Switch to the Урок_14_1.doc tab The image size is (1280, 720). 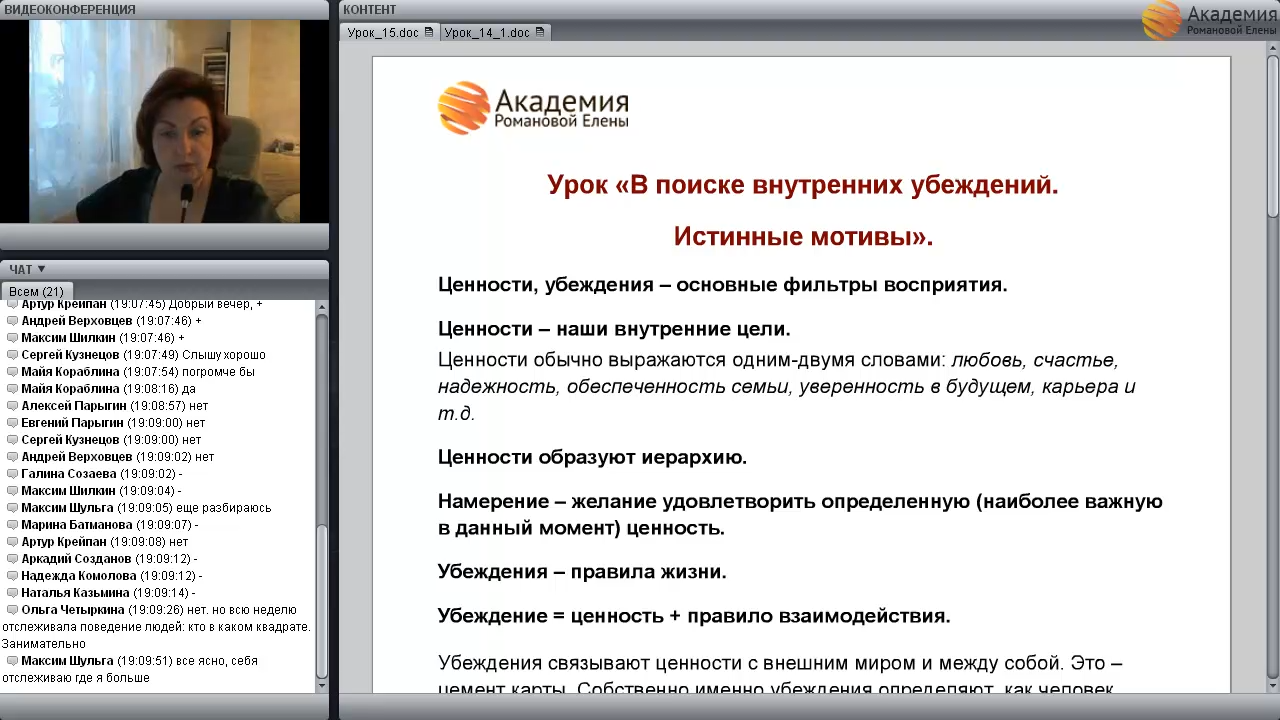[x=494, y=32]
